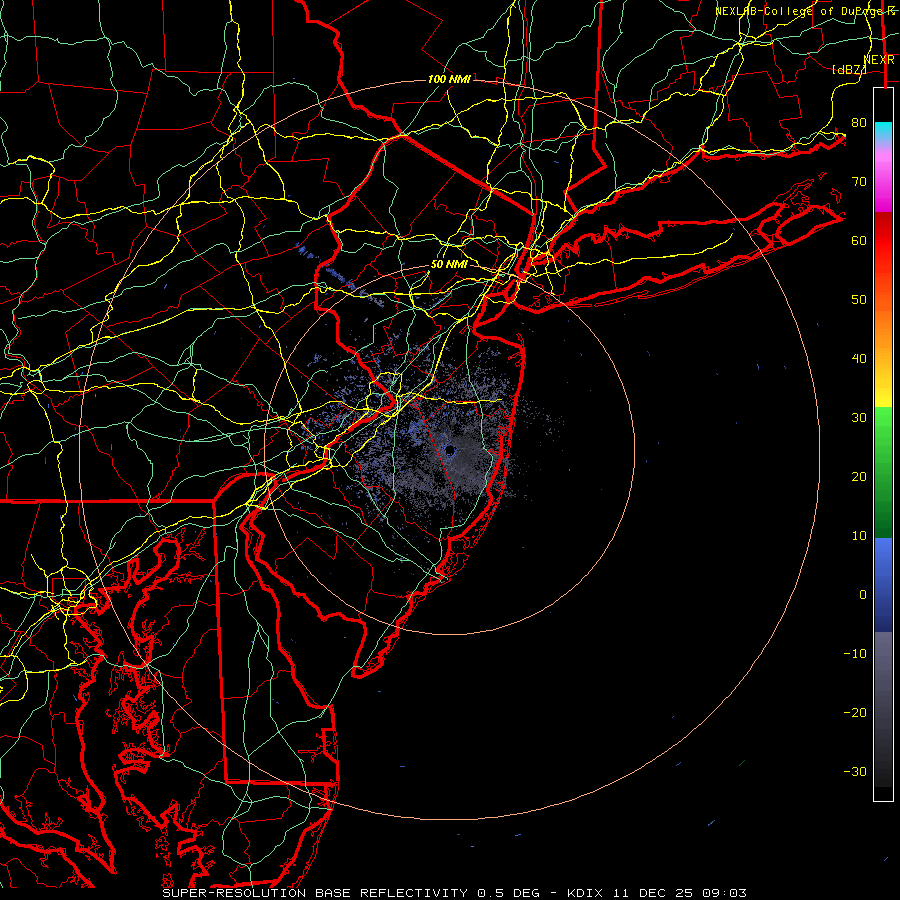Screen dimensions: 900x900
Task: Click the KDIX radar site dark center dot
Action: (x=450, y=452)
